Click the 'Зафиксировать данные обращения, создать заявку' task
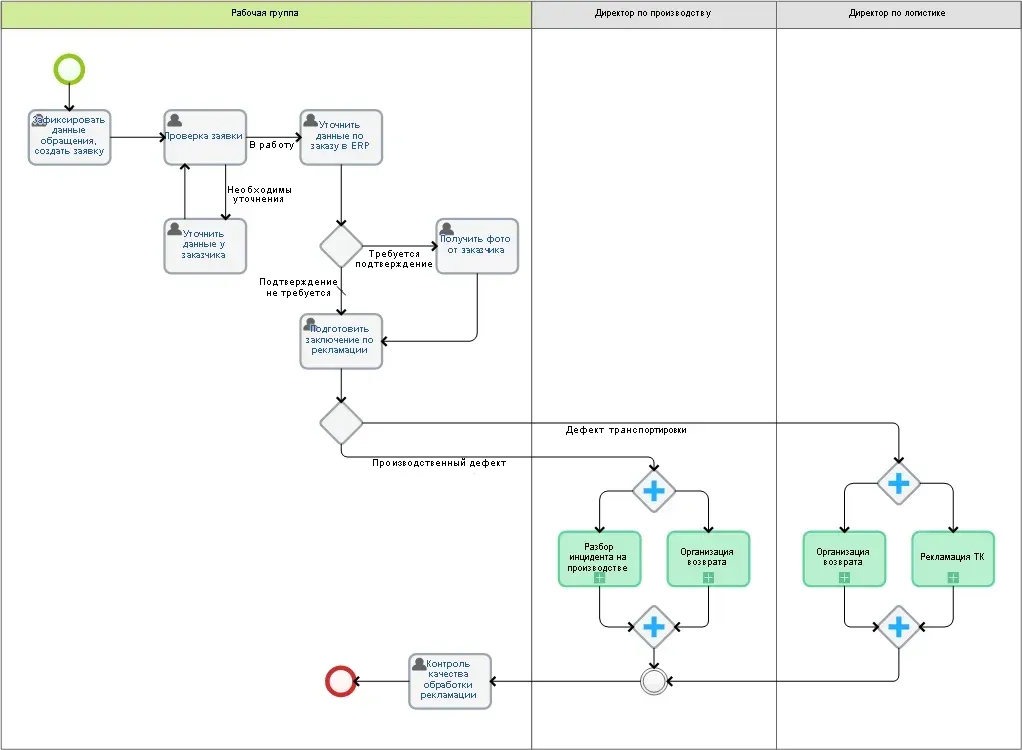The width and height of the screenshot is (1022, 750). point(69,139)
